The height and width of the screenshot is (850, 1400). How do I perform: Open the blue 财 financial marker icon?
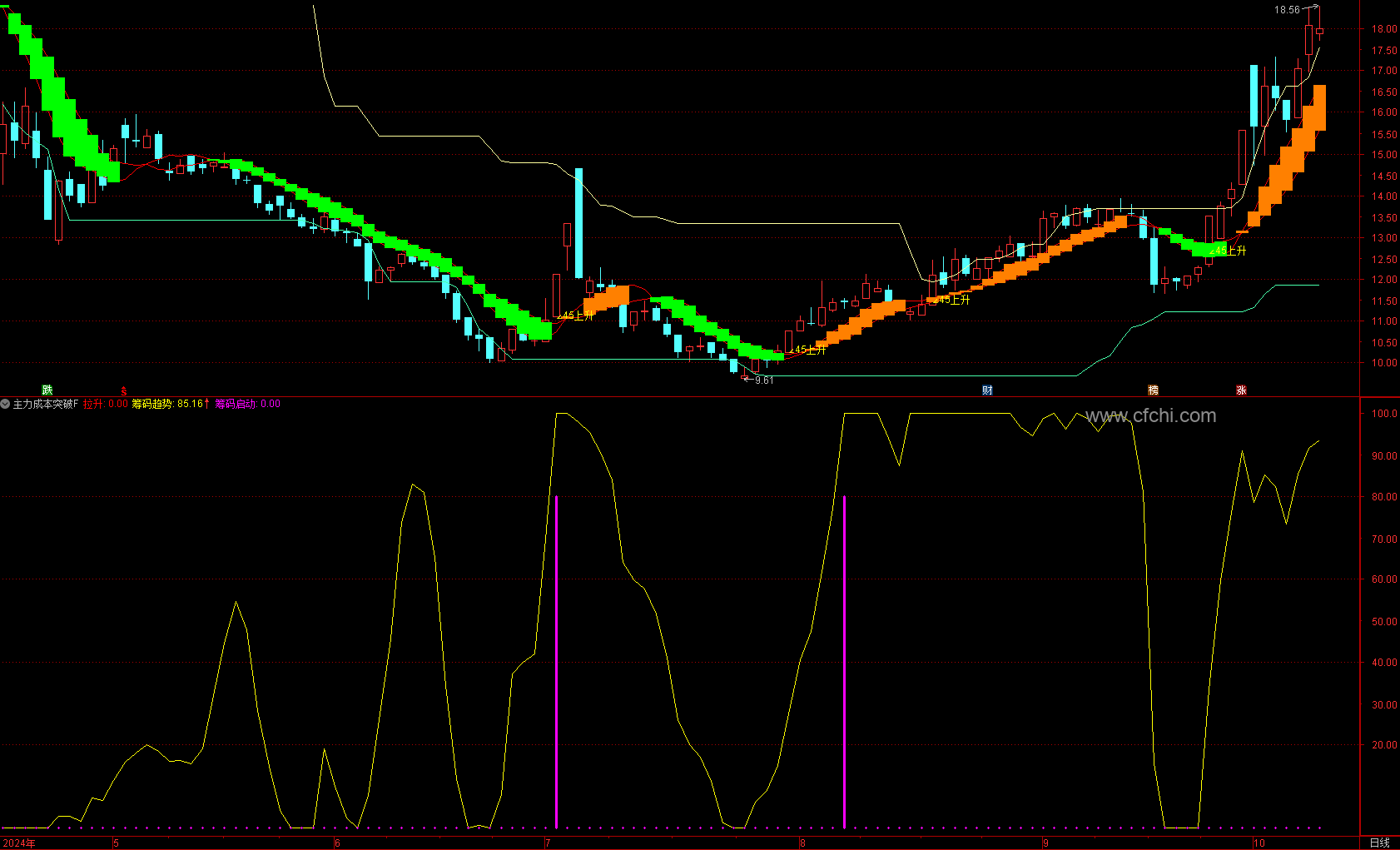[987, 390]
